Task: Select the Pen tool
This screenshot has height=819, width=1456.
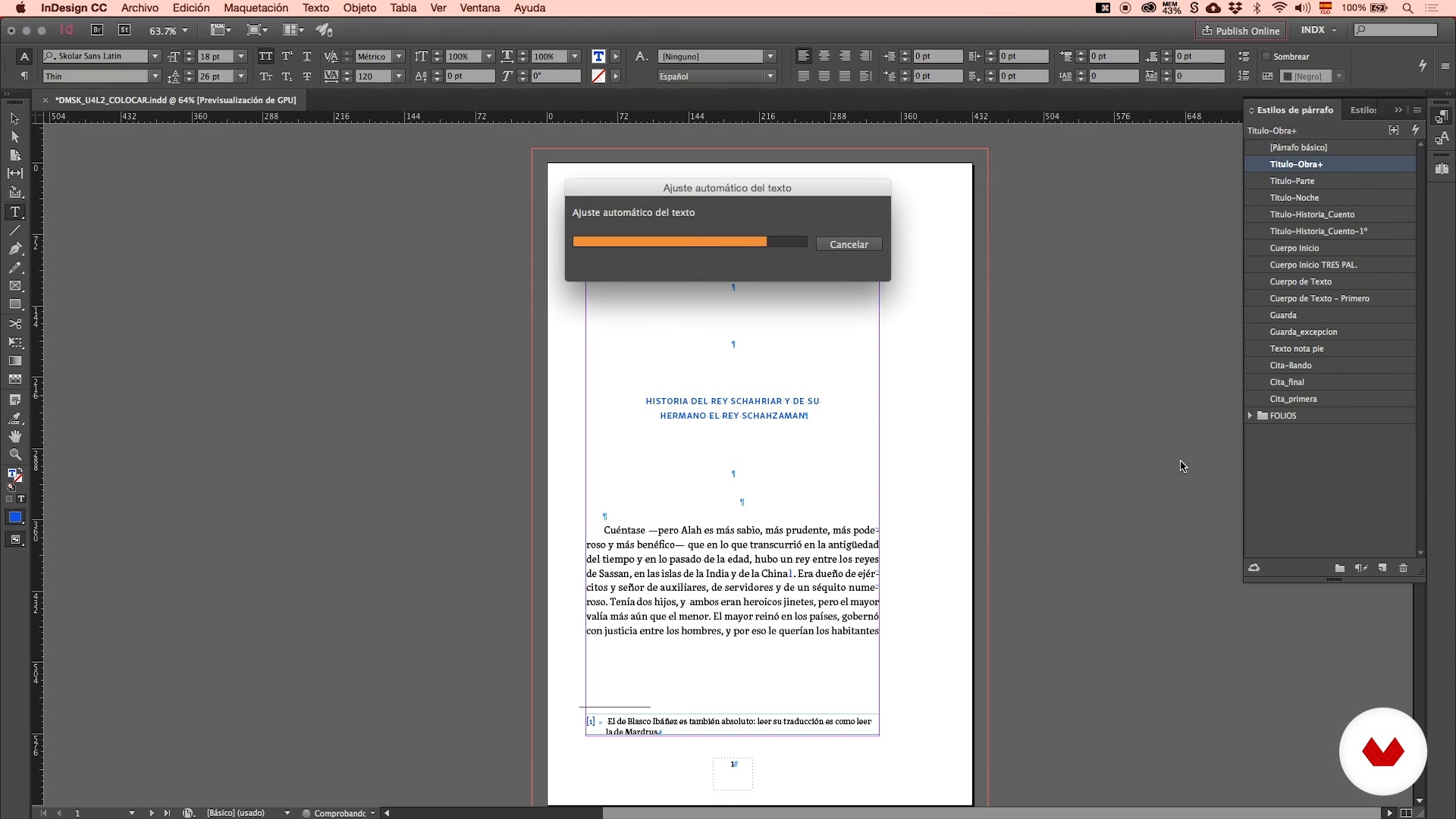Action: (x=14, y=249)
